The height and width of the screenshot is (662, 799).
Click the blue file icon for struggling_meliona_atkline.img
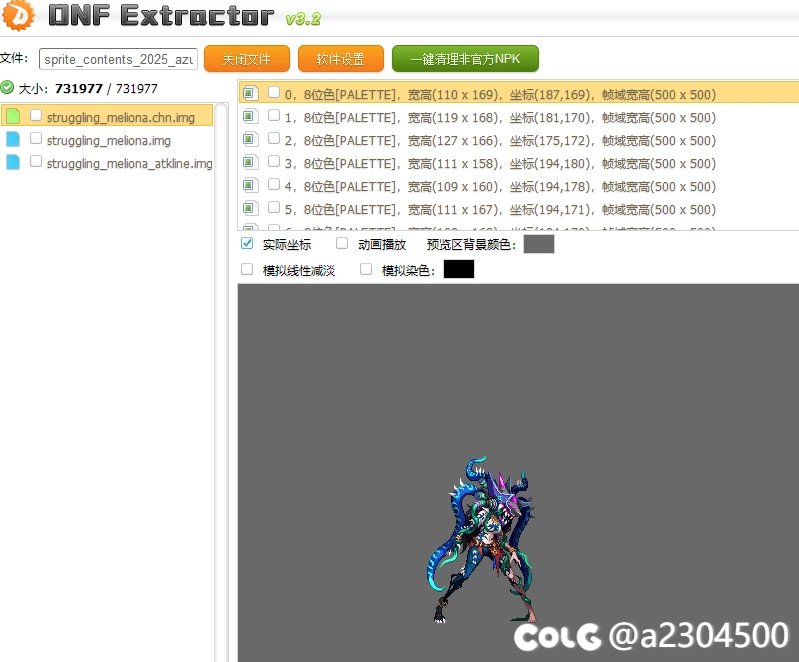coord(13,162)
